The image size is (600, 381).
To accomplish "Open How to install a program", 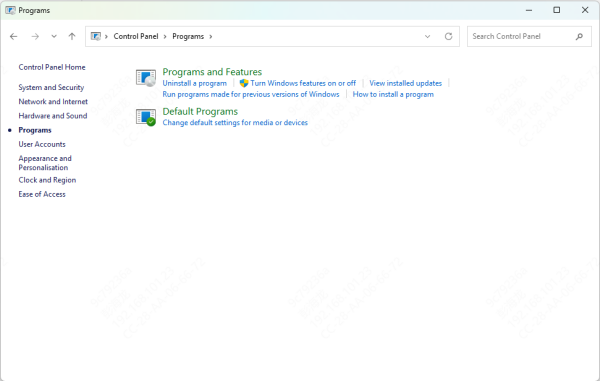I will pos(393,94).
